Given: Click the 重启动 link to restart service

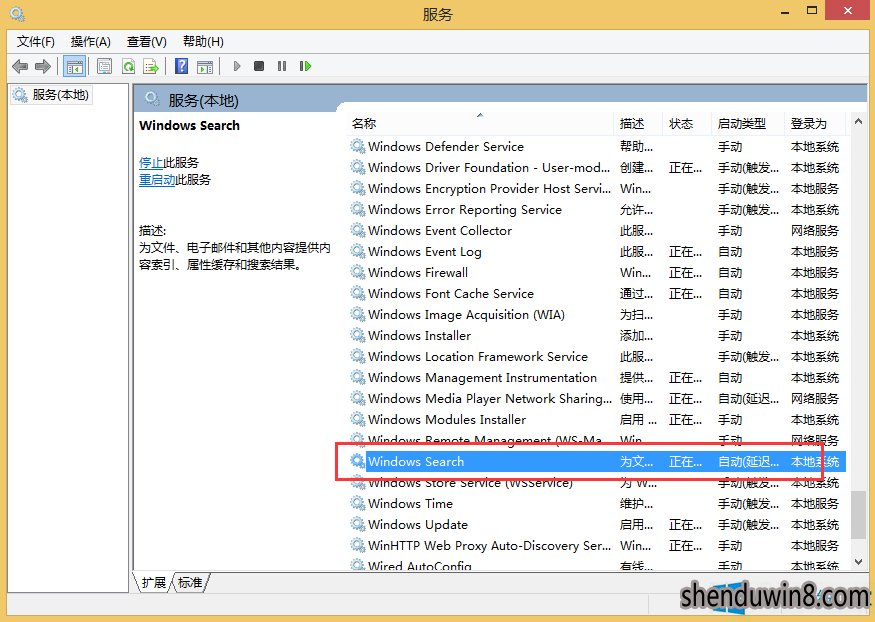Looking at the screenshot, I should pyautogui.click(x=157, y=180).
